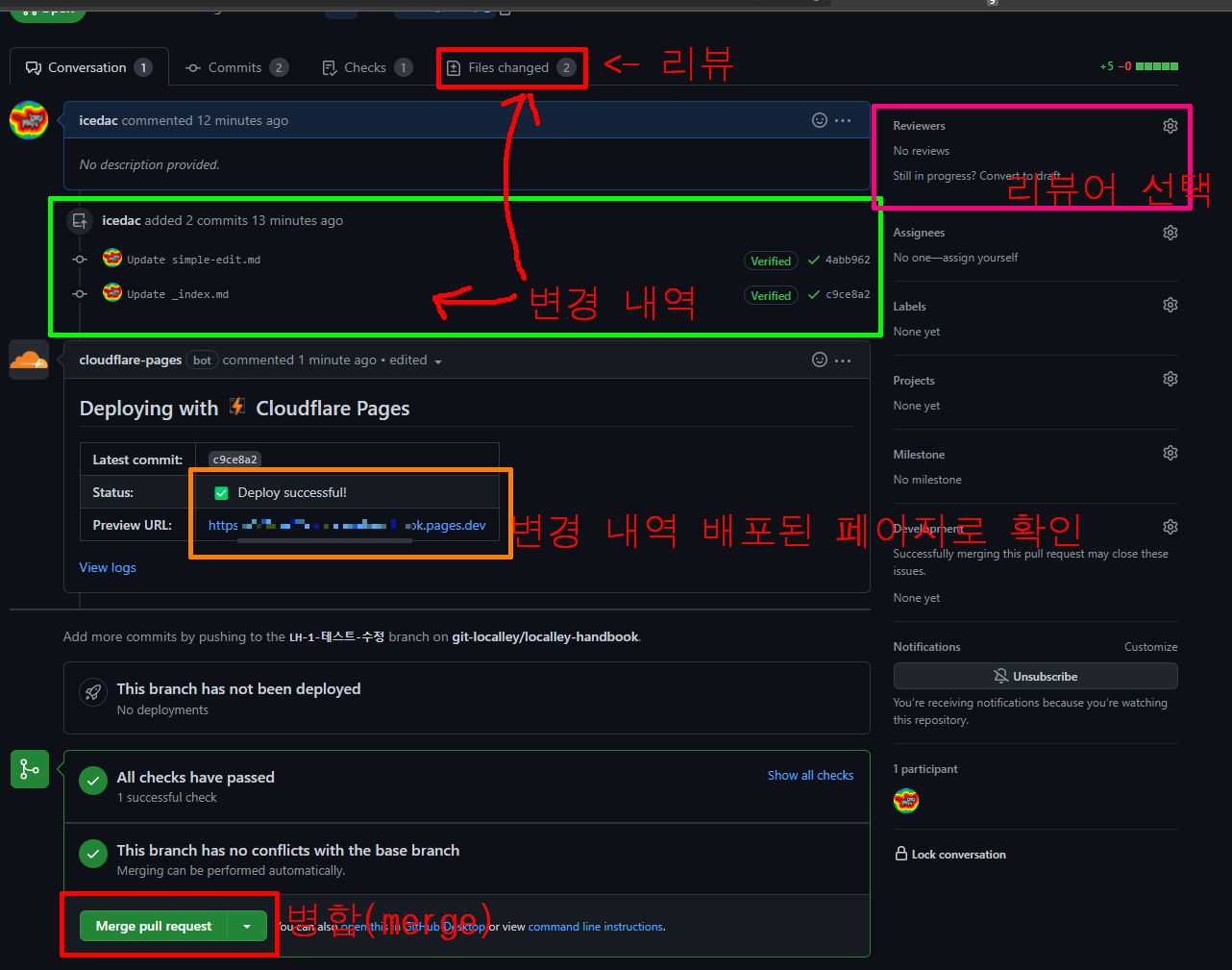Expand the Merge pull request options arrow
Image resolution: width=1232 pixels, height=970 pixels.
coord(247,926)
